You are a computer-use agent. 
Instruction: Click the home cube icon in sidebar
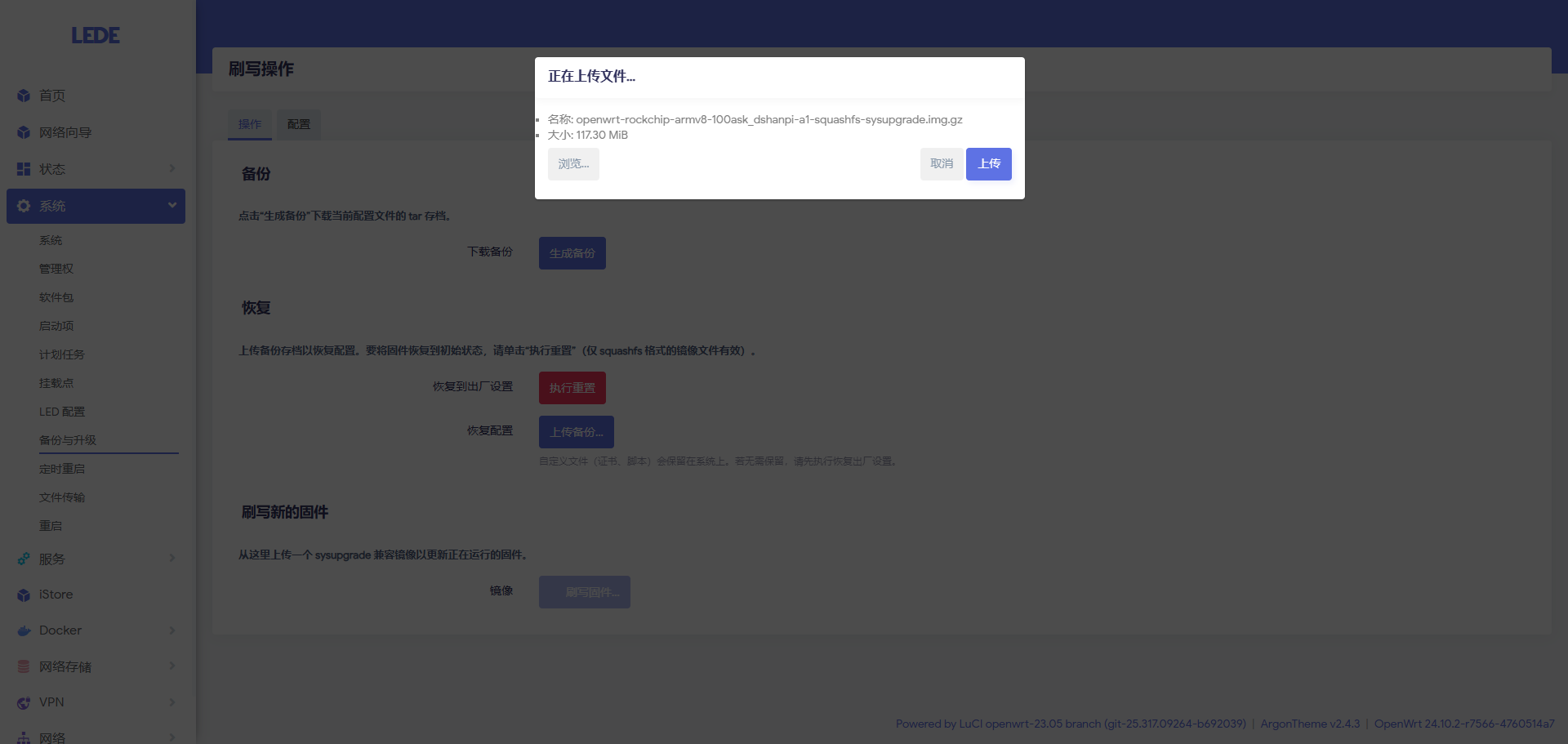24,96
